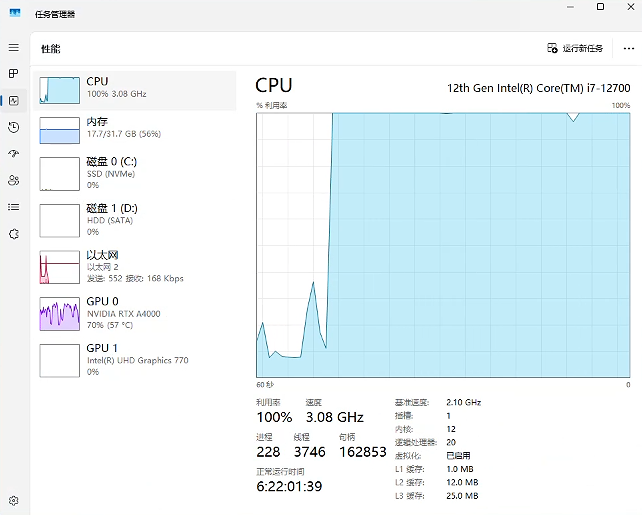View GPU 0 NVIDIA RTX A4000

tap(136, 312)
